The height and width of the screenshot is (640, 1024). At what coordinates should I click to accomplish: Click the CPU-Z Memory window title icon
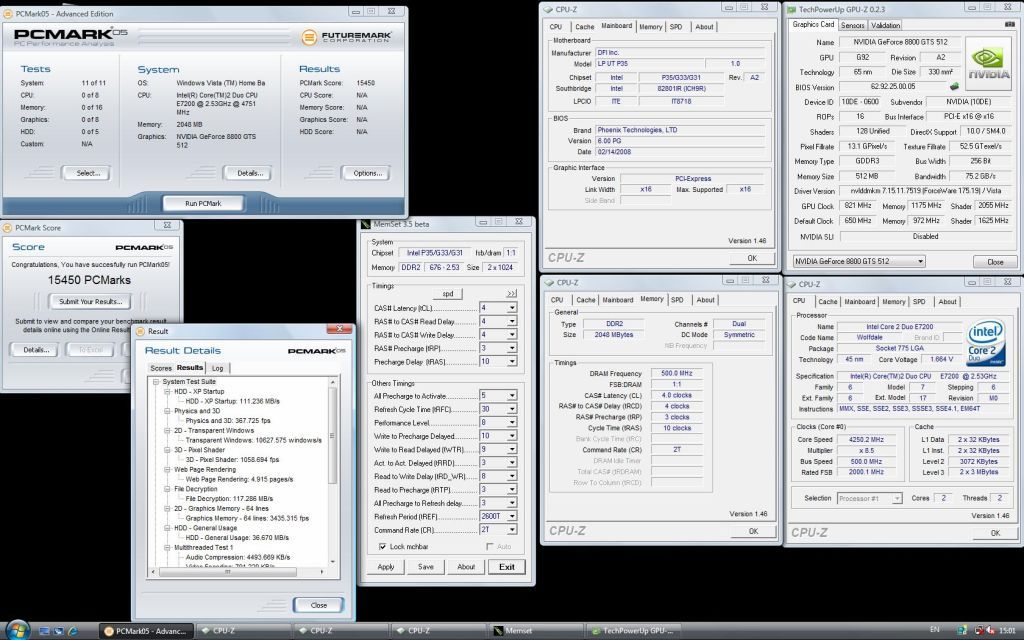click(x=549, y=282)
